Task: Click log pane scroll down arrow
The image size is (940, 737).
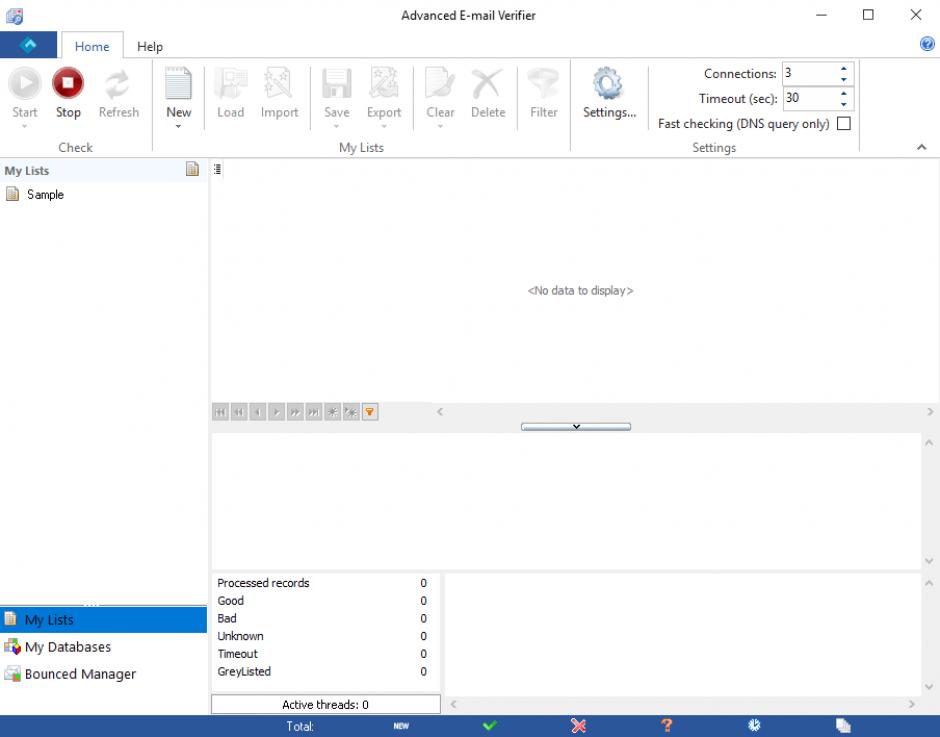Action: pyautogui.click(x=929, y=561)
